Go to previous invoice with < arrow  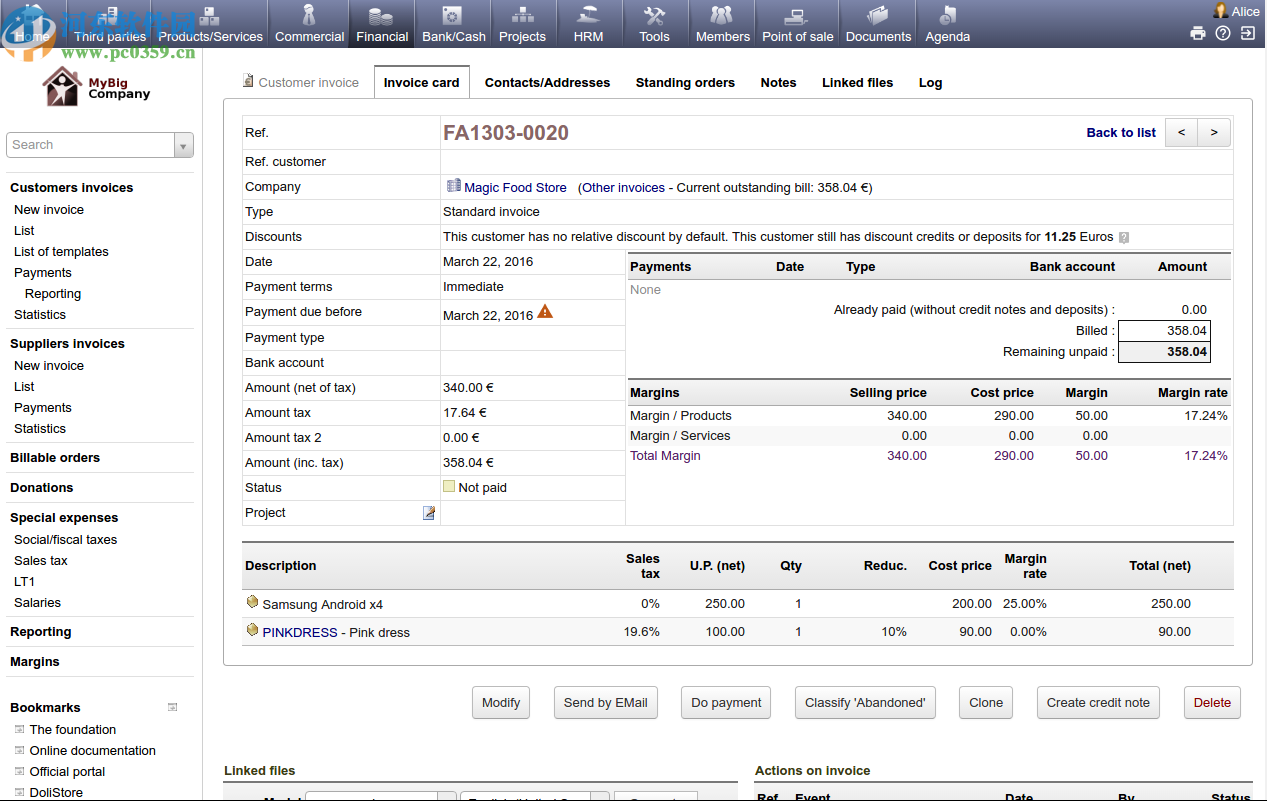coord(1181,132)
